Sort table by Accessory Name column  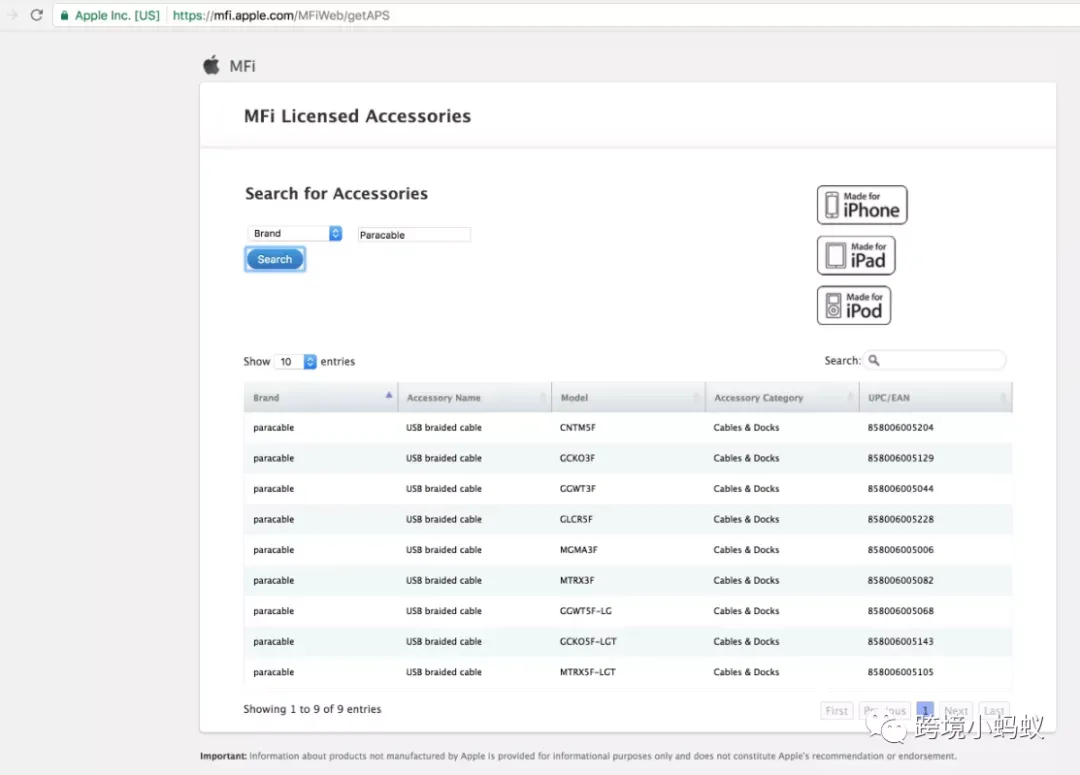(475, 397)
